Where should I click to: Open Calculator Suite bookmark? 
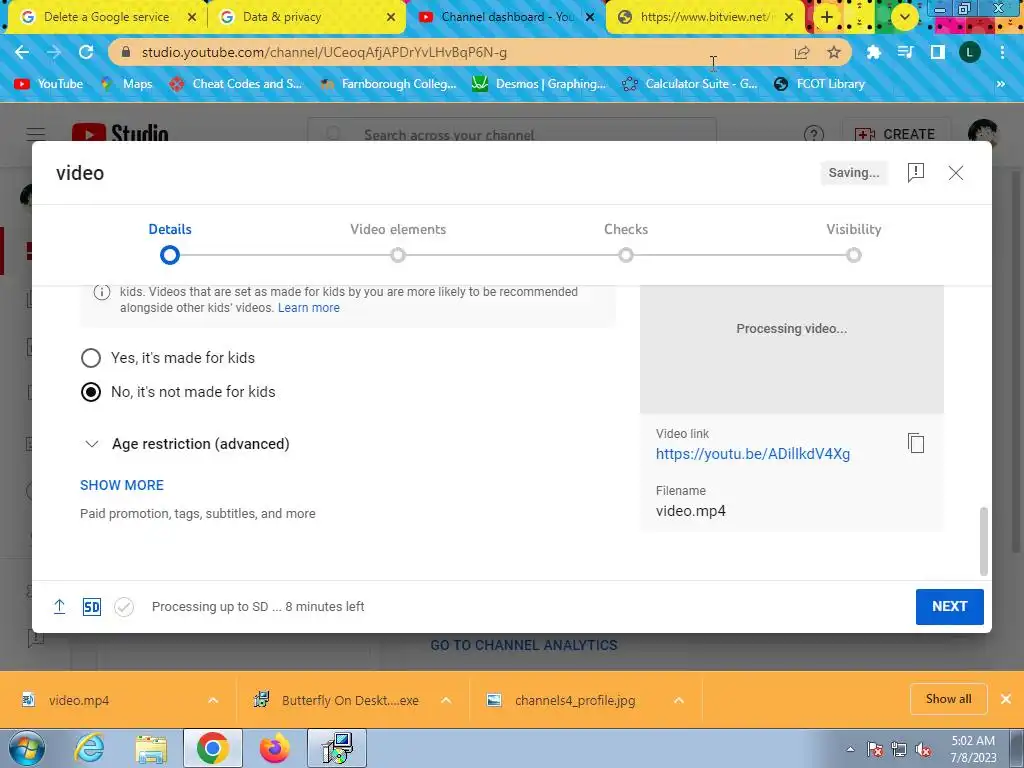pyautogui.click(x=690, y=84)
